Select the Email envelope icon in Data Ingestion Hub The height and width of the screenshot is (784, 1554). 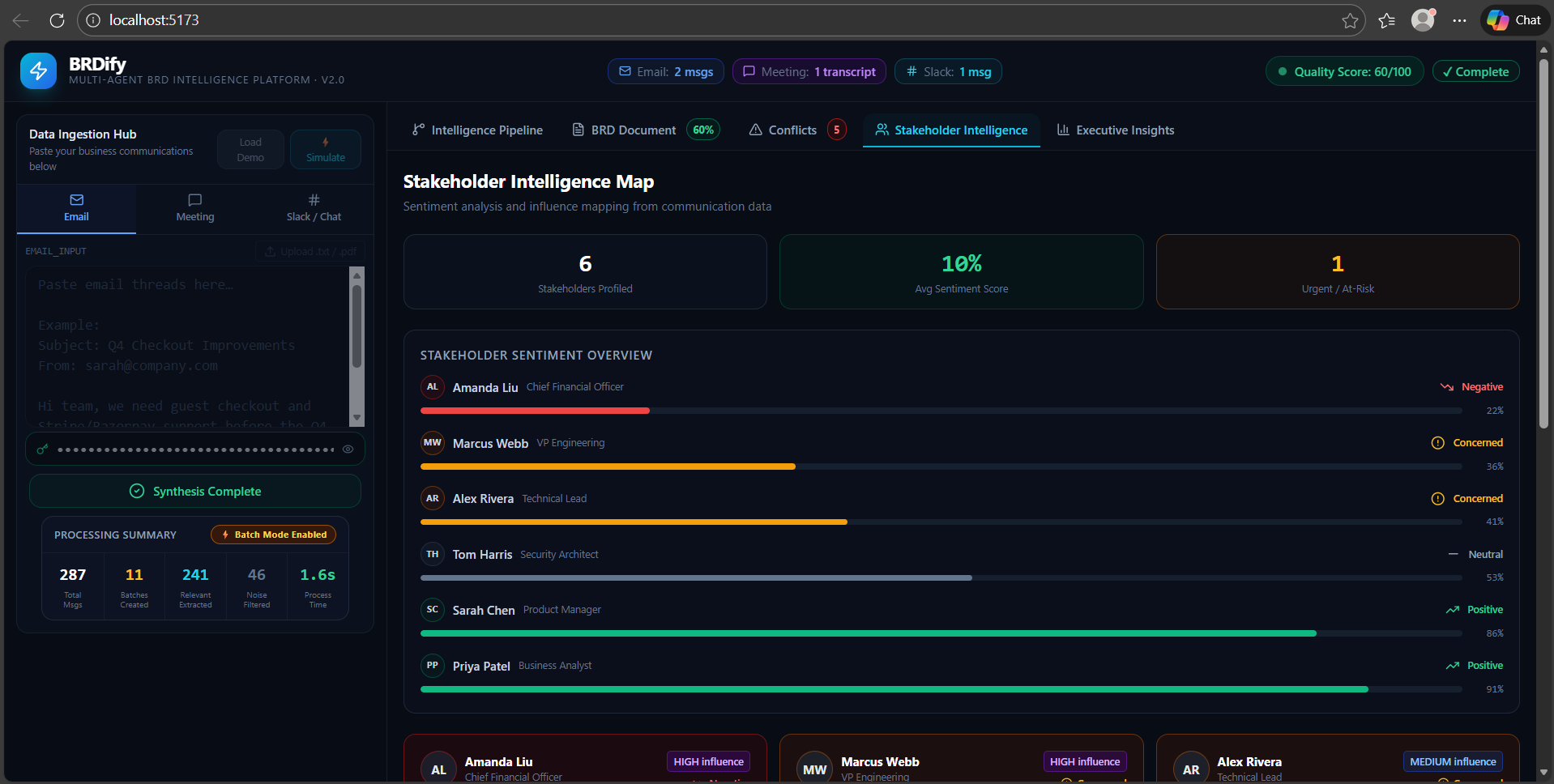(75, 200)
